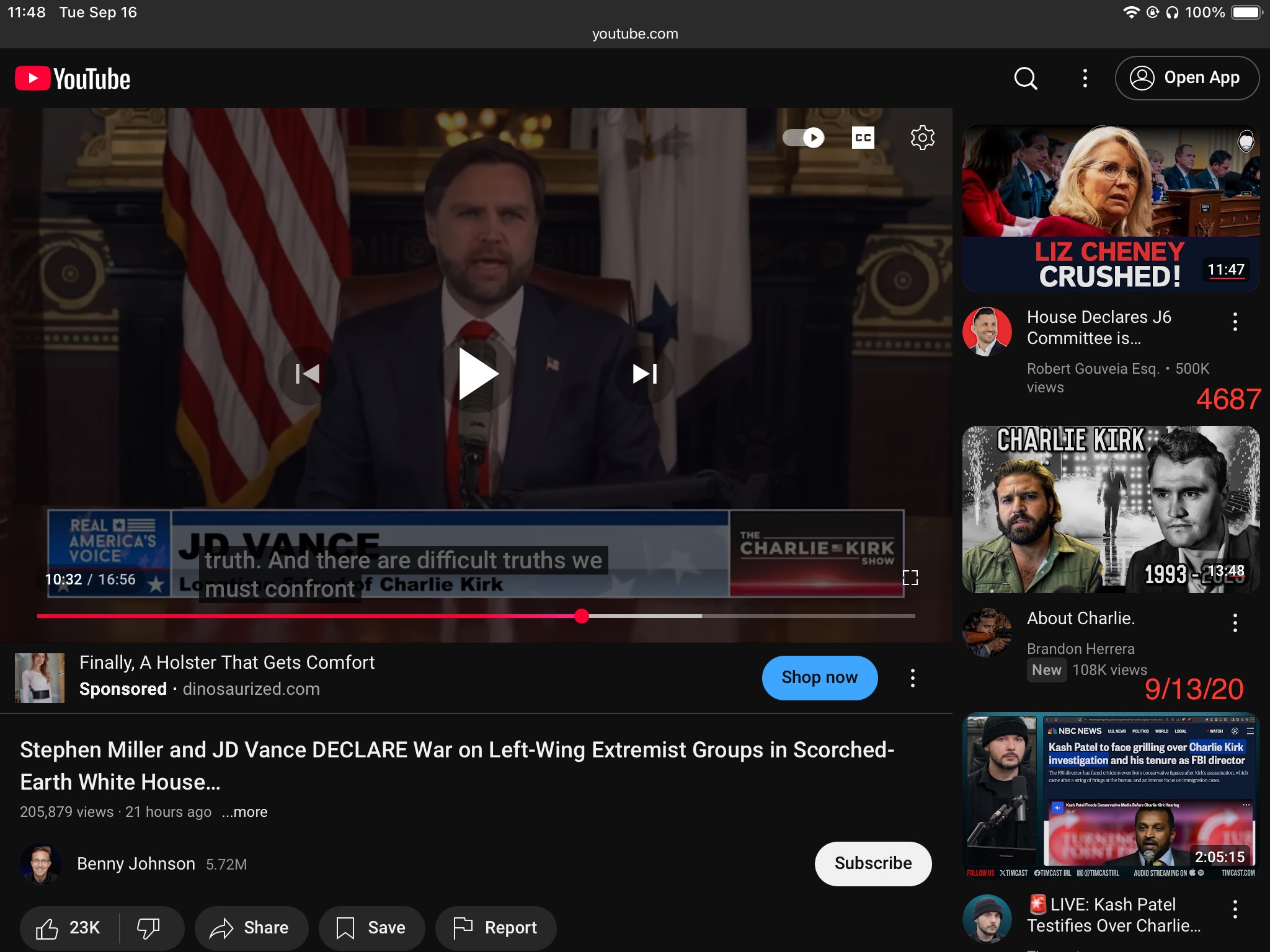
Task: Open video settings gear
Action: [x=922, y=137]
